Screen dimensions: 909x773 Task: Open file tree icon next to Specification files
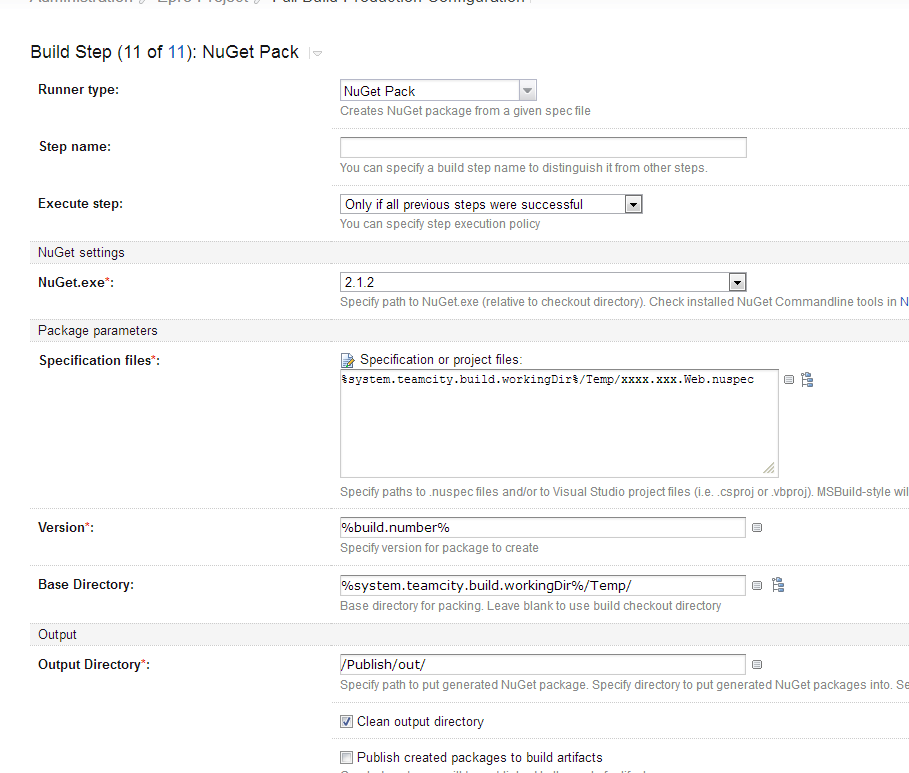tap(807, 380)
